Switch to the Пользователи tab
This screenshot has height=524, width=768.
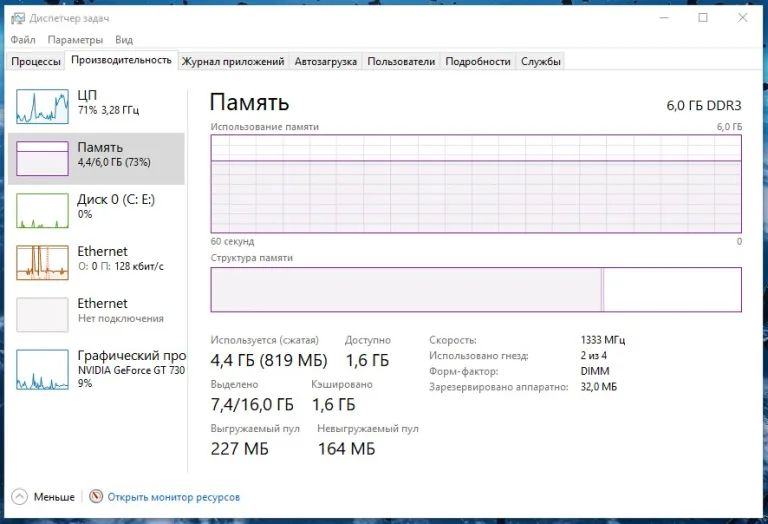(401, 61)
